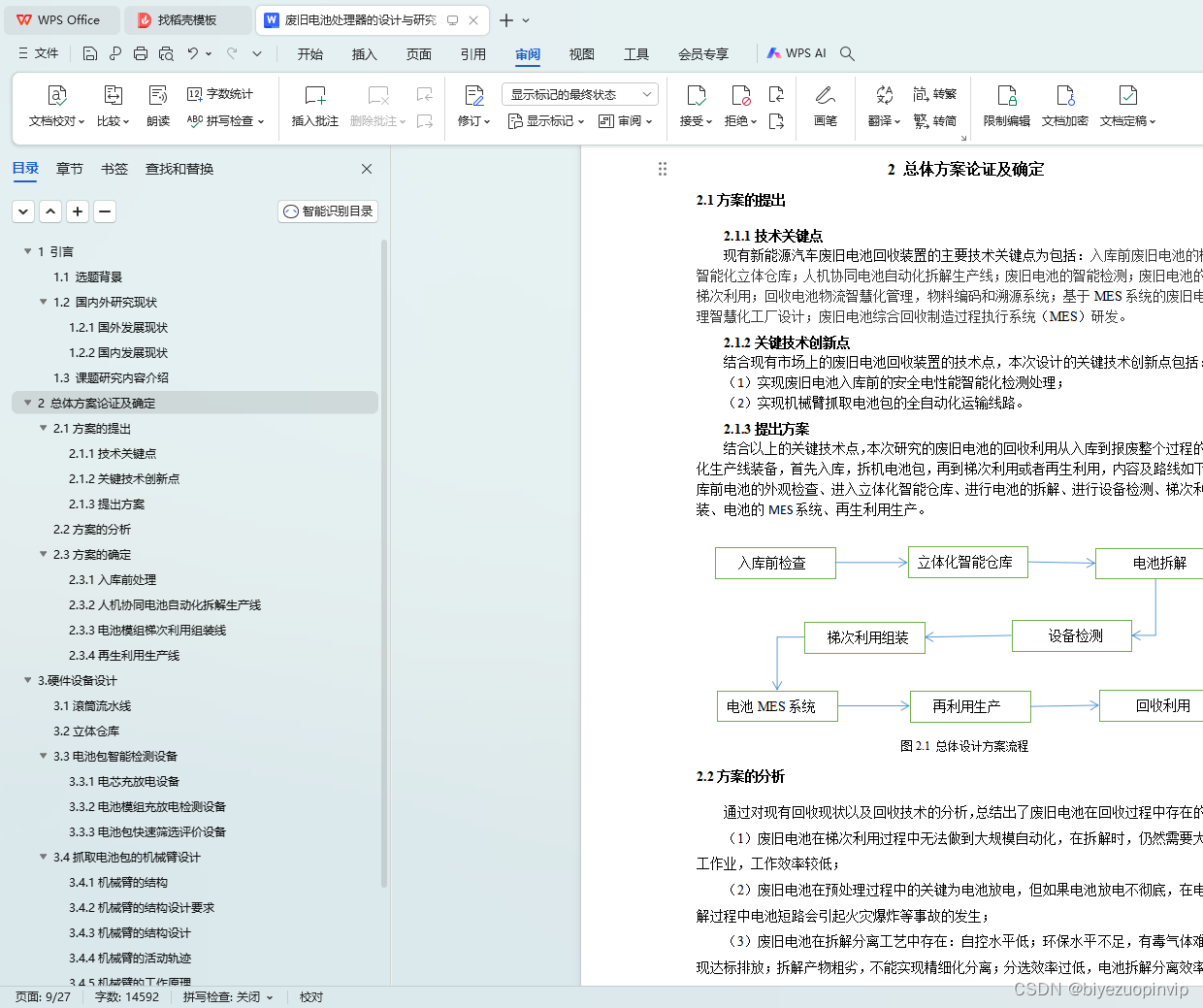Jump to 2.3.1 入库前处理 in outline
Screen dimensions: 1203x1008
pyautogui.click(x=113, y=579)
